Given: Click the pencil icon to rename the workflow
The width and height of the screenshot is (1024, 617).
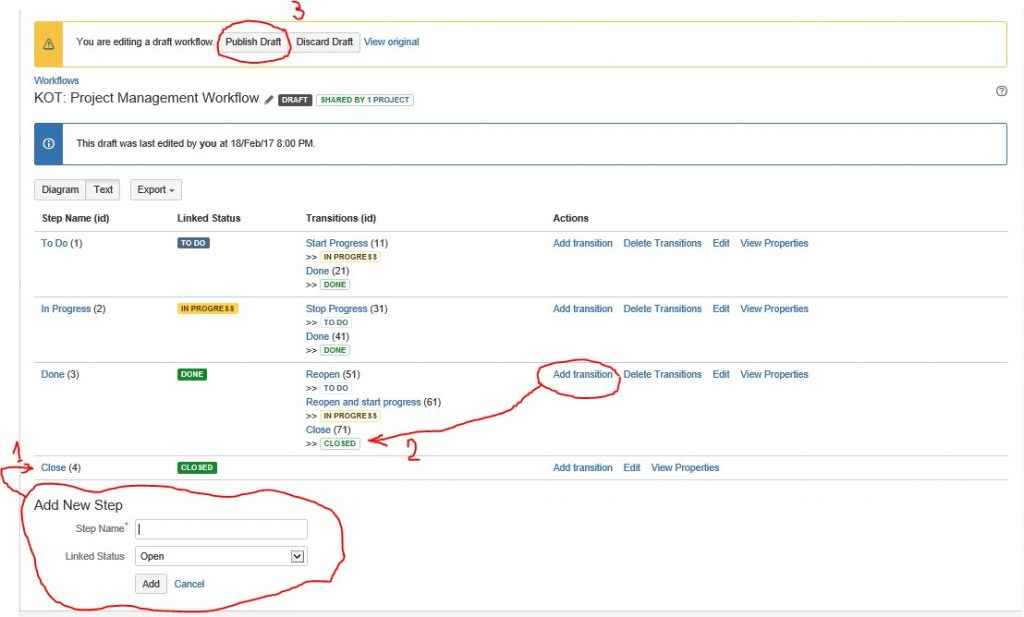Looking at the screenshot, I should [268, 100].
